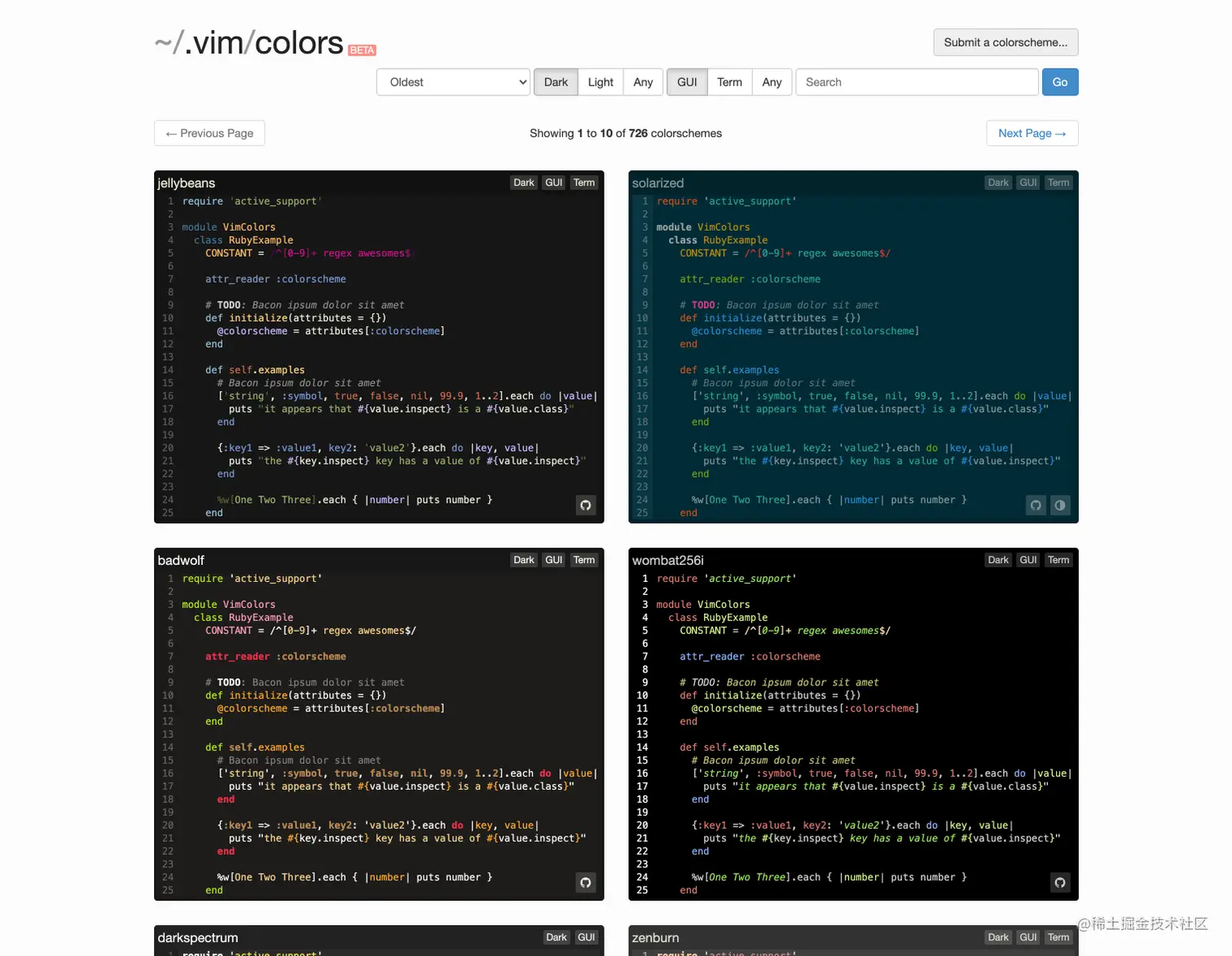
Task: Select the GUI filter toggle
Action: [687, 82]
